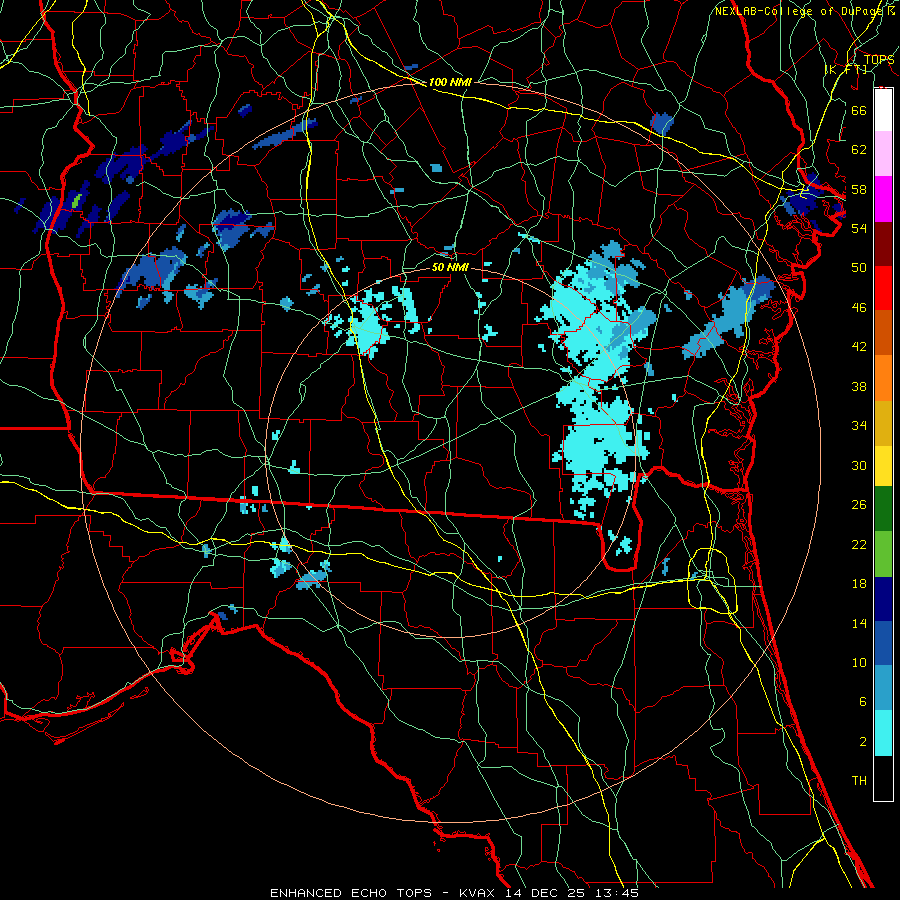The width and height of the screenshot is (900, 900).
Task: Click the white swatch in the tops legend
Action: click(x=883, y=110)
